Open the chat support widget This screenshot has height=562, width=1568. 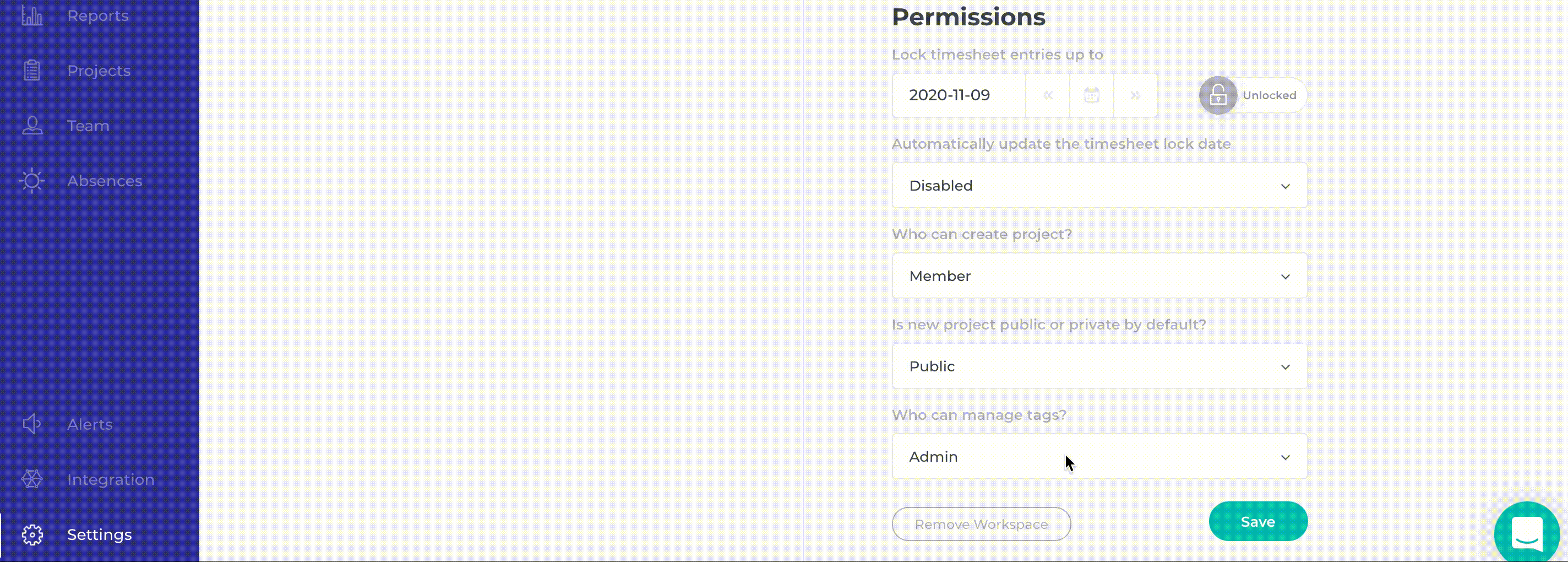point(1527,533)
